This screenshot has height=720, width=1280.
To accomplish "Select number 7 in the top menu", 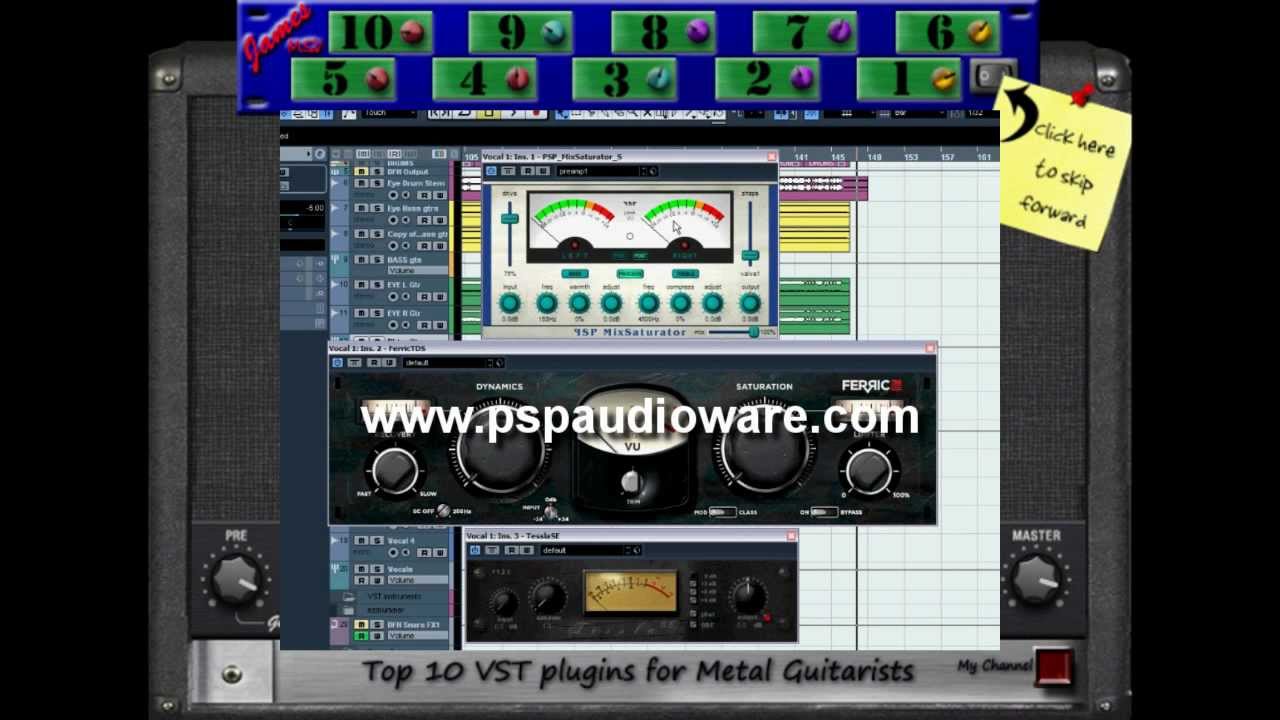I will [x=805, y=32].
